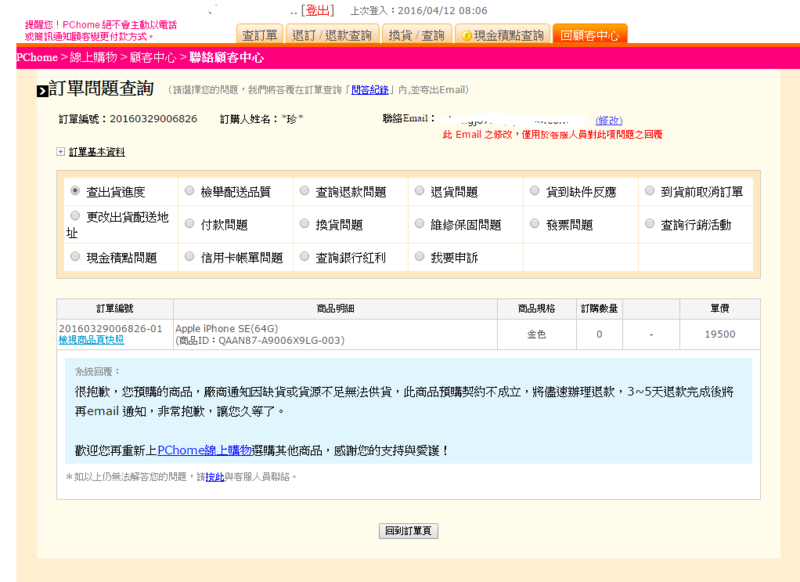Click the unit price 19500
Screen dimensions: 800x582
coord(720,334)
